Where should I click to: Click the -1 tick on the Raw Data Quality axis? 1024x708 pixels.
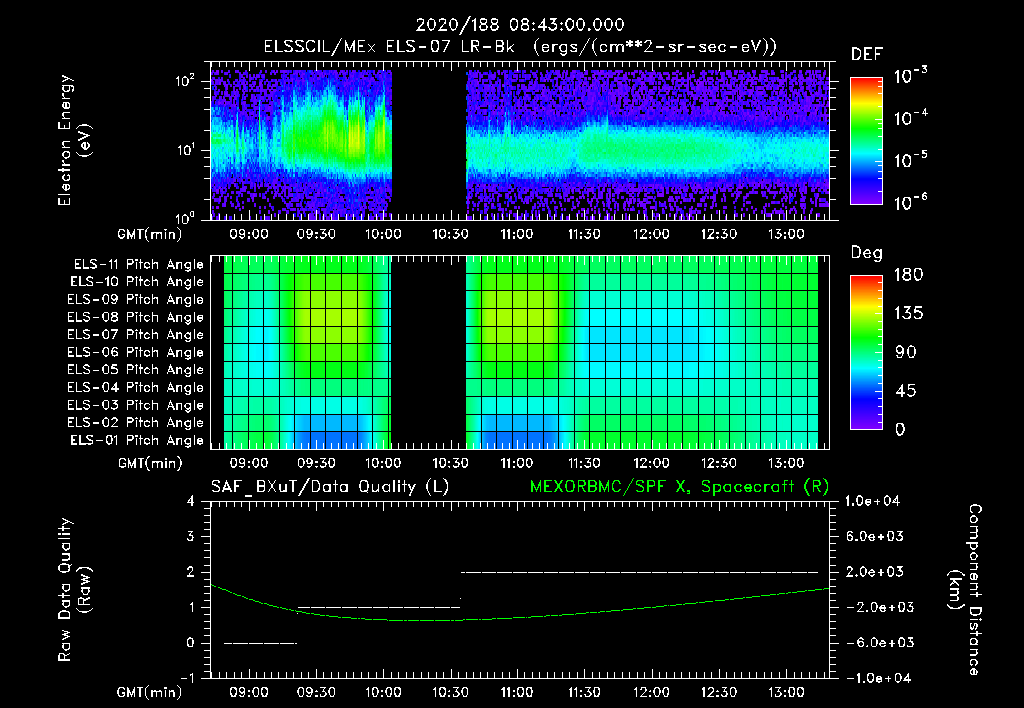pyautogui.click(x=187, y=678)
